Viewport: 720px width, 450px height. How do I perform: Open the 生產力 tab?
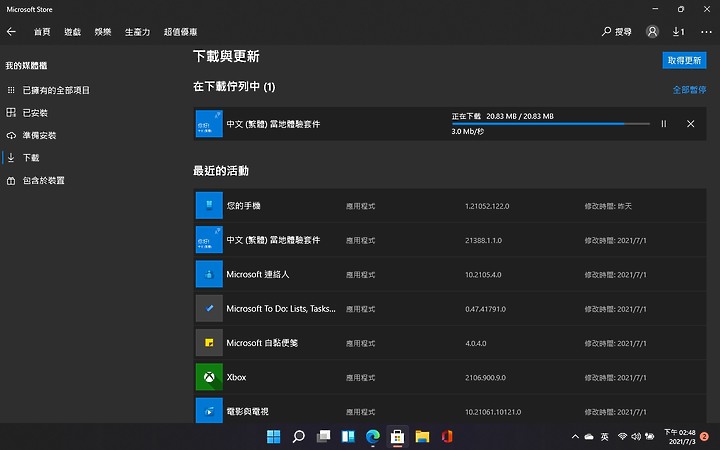[137, 32]
